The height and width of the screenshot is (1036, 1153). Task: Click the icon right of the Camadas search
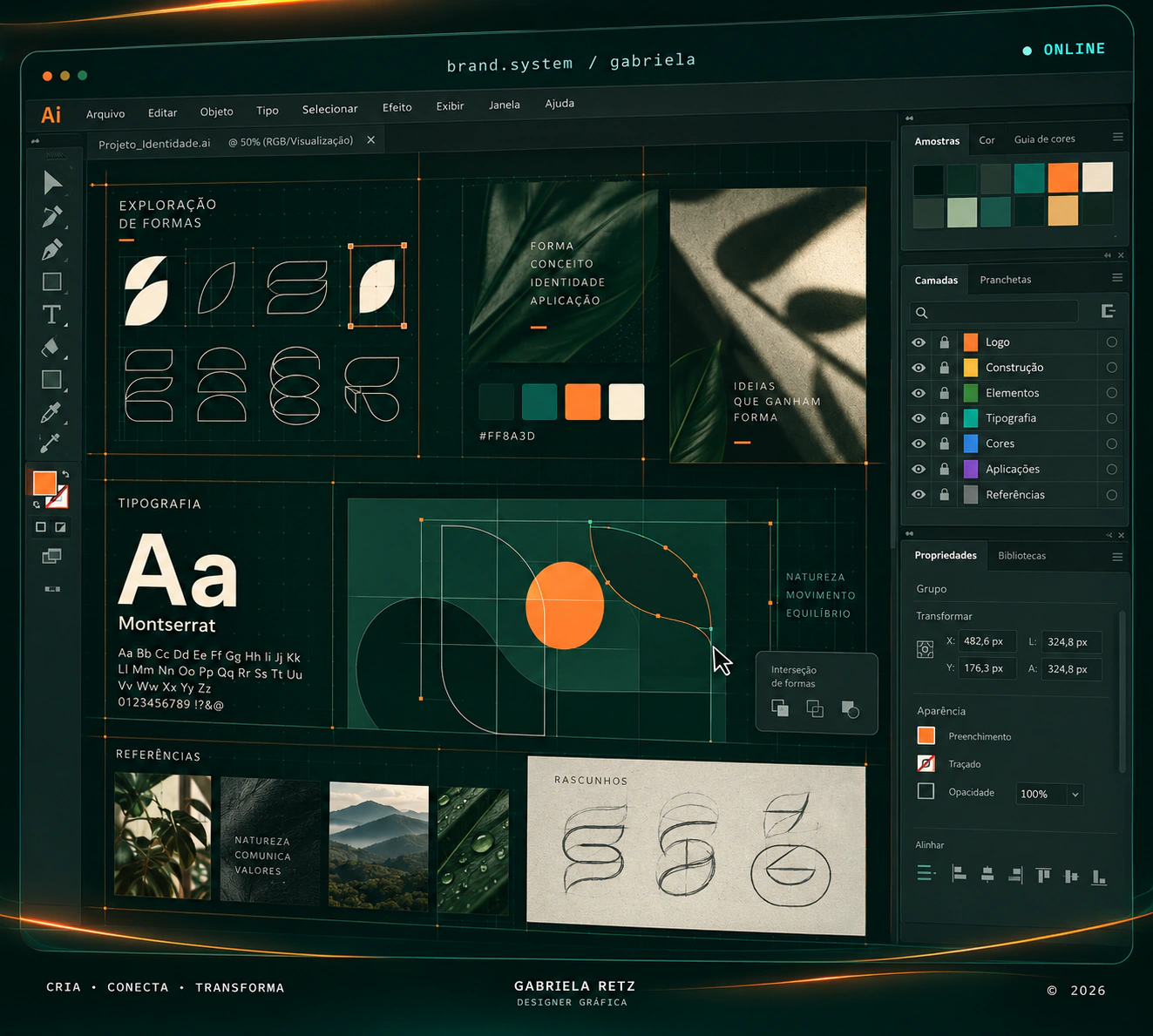(x=1109, y=311)
